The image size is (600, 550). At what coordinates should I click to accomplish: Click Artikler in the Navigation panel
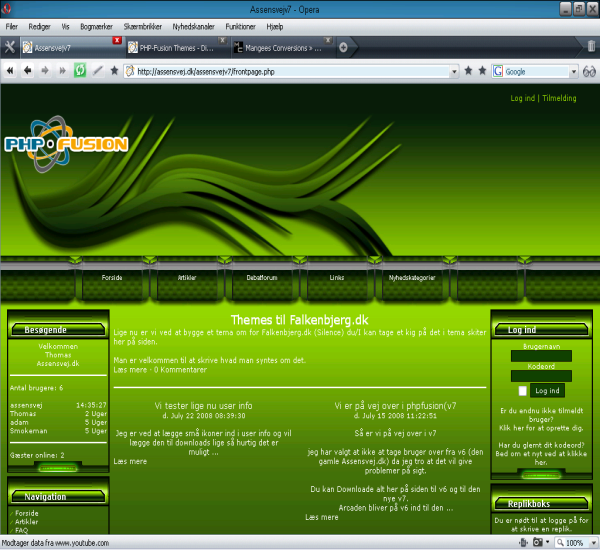[x=26, y=522]
